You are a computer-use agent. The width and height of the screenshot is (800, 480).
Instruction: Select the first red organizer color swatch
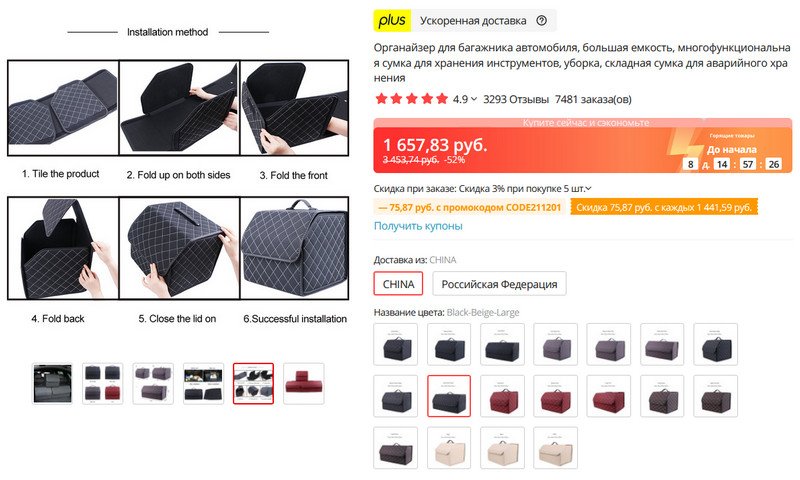click(x=502, y=396)
